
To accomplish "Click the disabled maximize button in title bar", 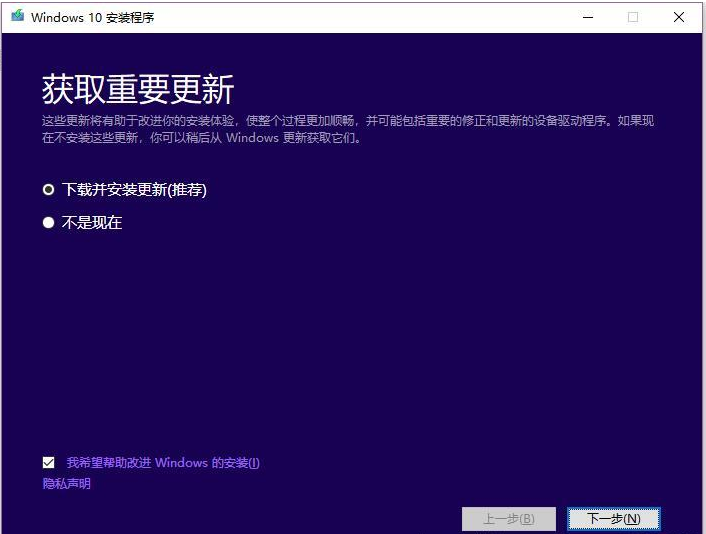I will [633, 17].
